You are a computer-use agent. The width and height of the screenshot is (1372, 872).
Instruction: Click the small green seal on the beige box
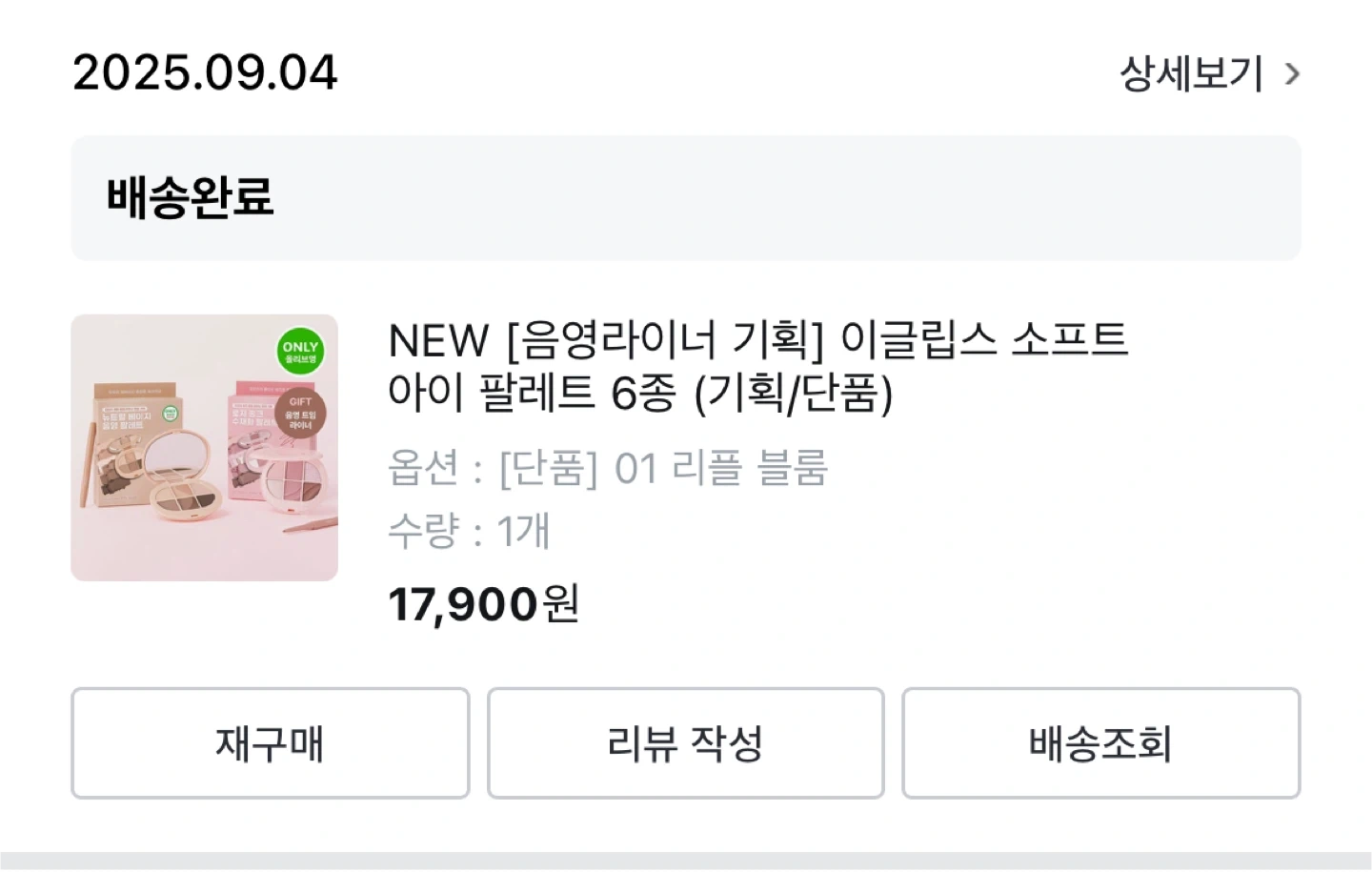170,415
